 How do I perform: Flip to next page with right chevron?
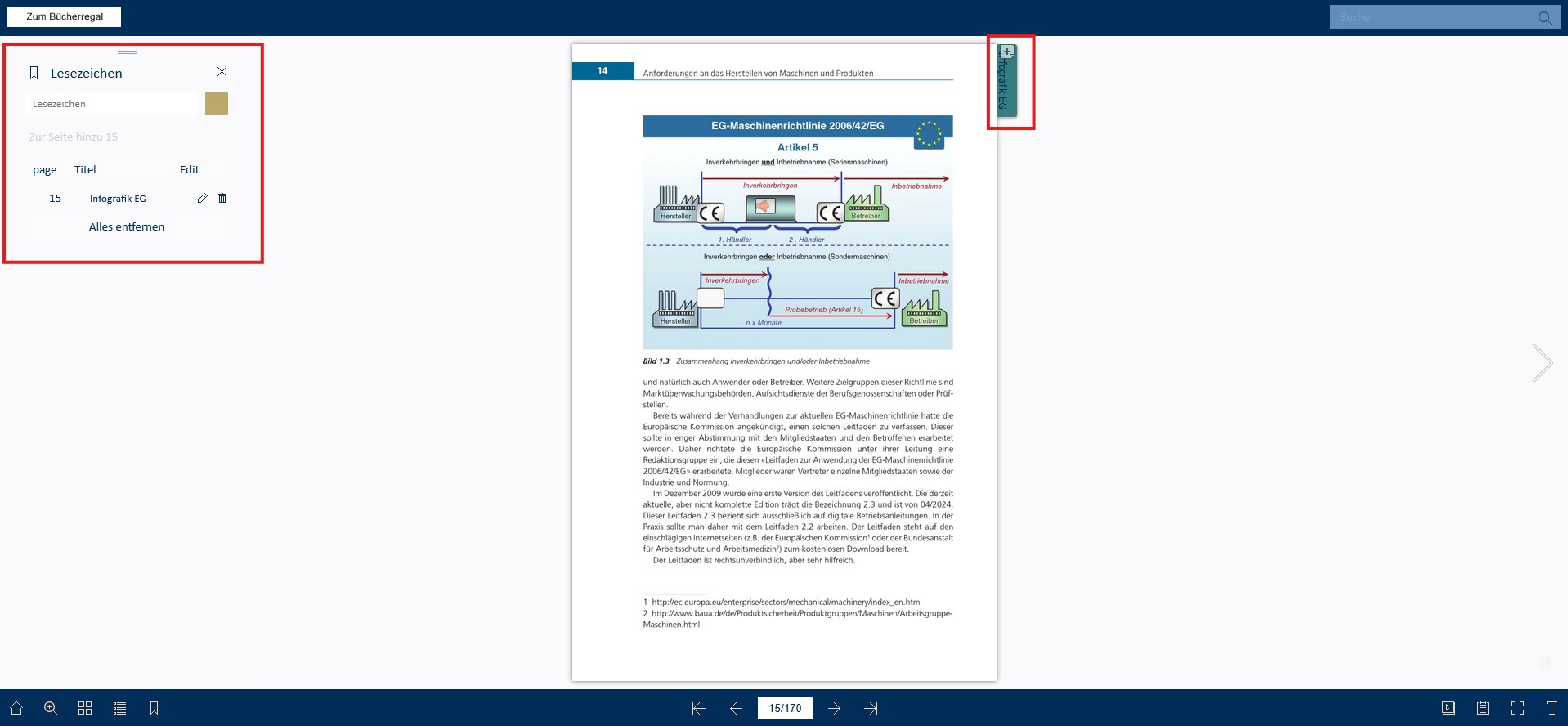(x=1542, y=363)
